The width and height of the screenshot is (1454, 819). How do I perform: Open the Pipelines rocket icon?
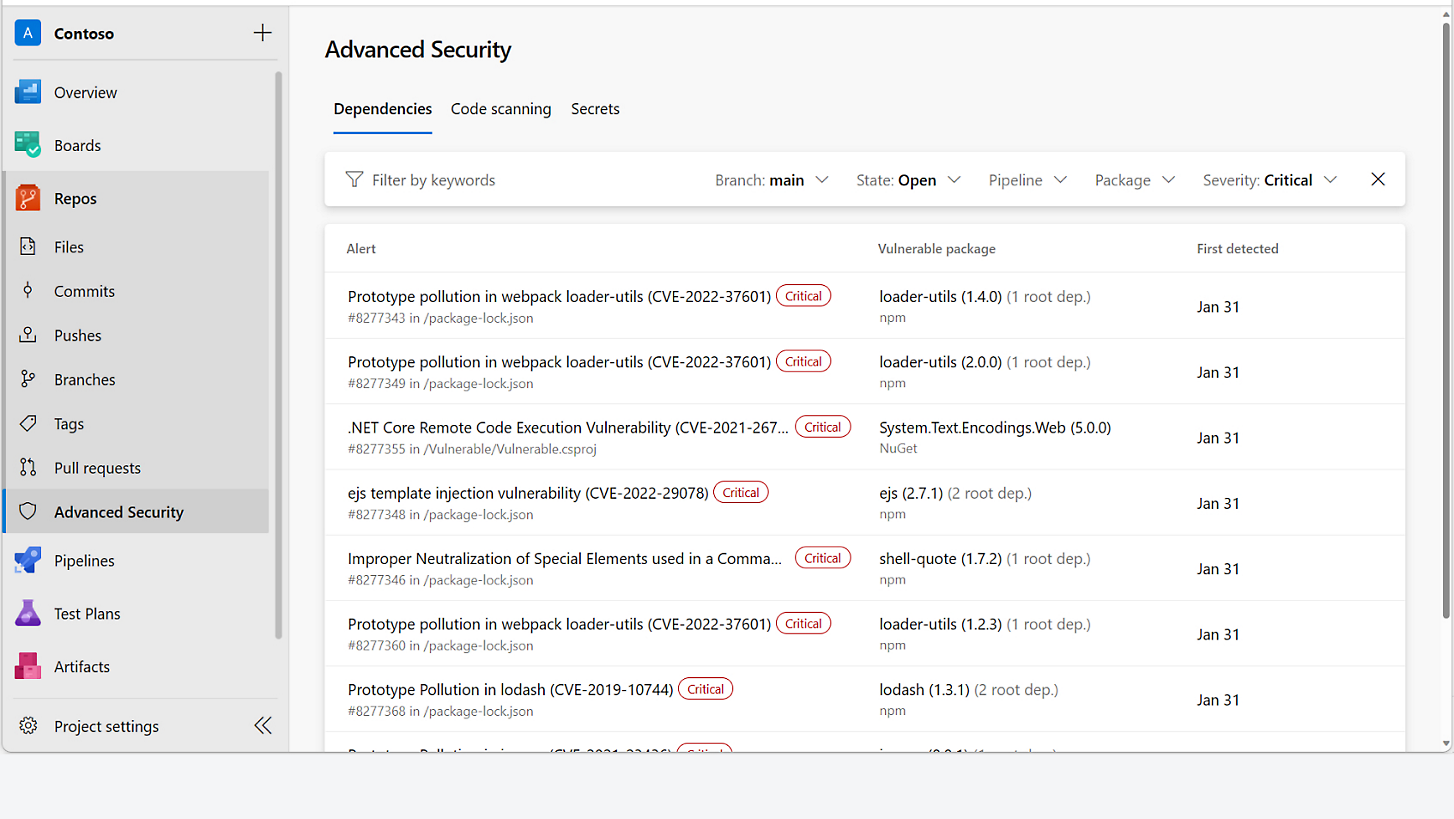point(28,560)
